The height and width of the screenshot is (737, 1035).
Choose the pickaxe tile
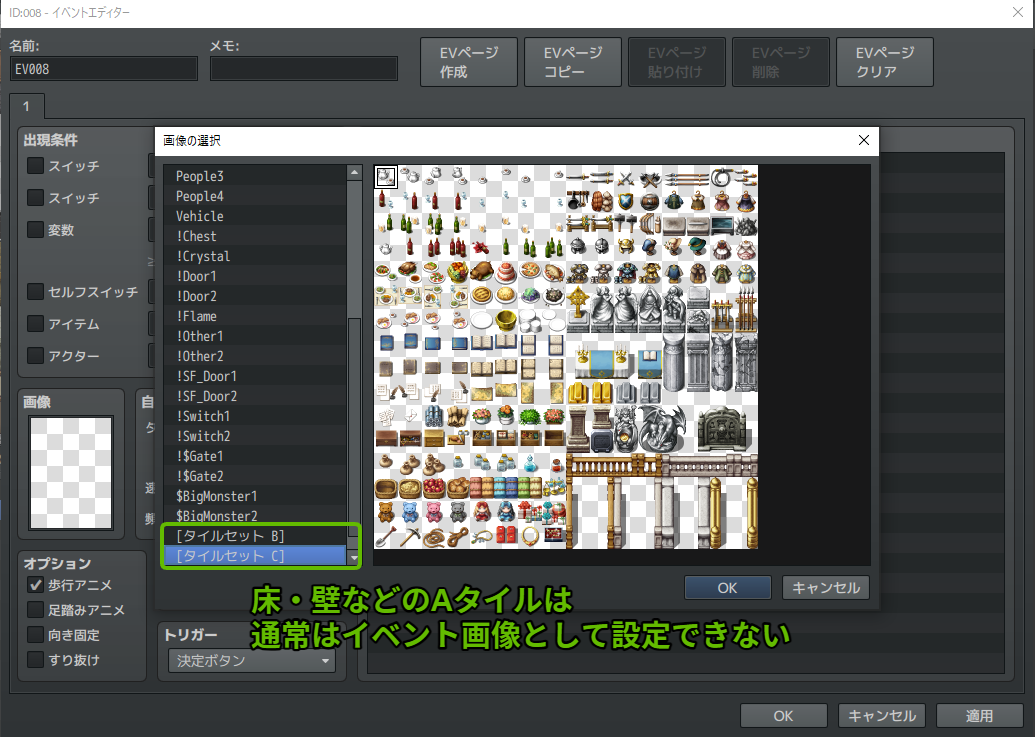pyautogui.click(x=409, y=537)
